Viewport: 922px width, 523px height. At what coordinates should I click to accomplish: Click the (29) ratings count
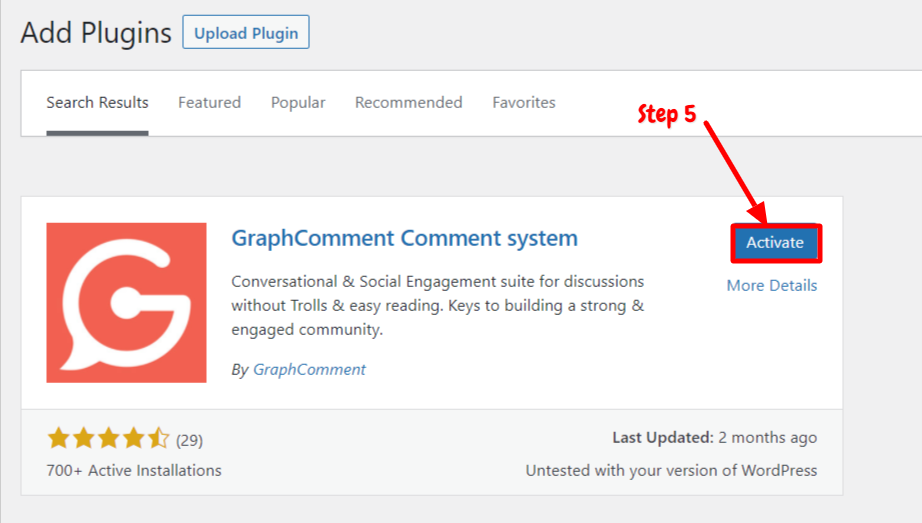pyautogui.click(x=189, y=441)
